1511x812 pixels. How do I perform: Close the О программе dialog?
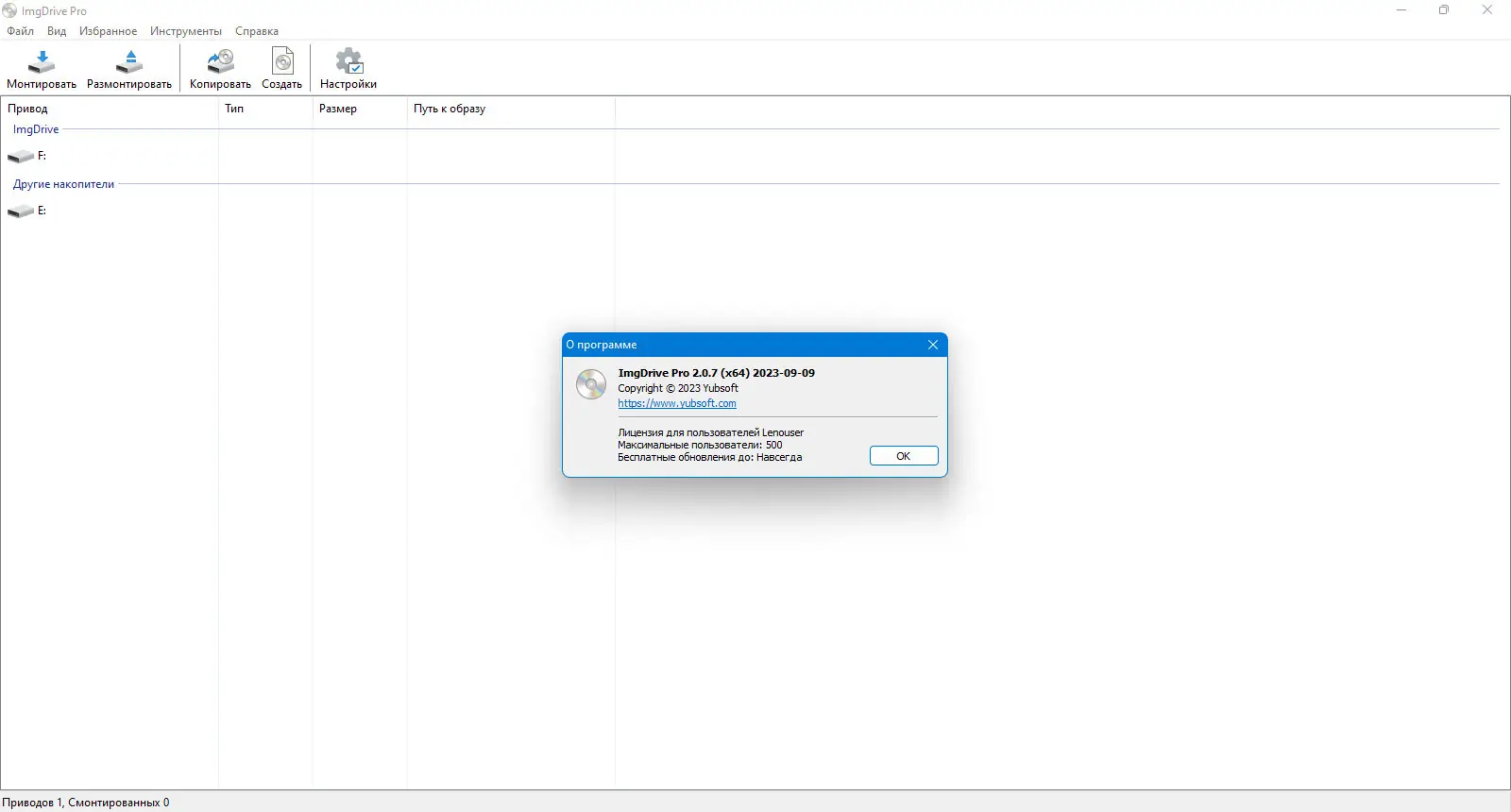pos(933,345)
